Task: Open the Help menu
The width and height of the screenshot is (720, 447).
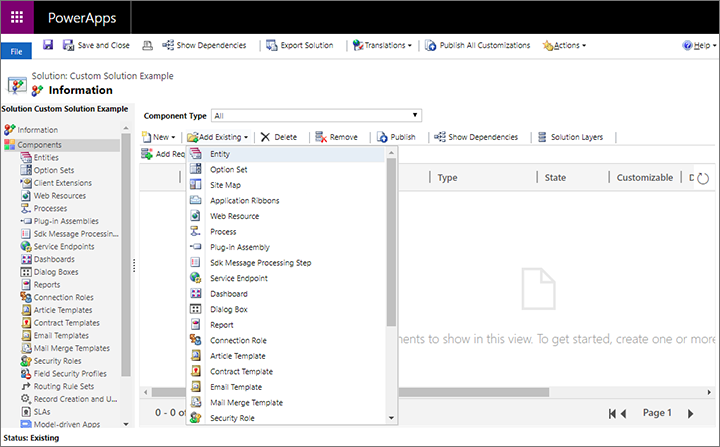Action: tap(699, 45)
